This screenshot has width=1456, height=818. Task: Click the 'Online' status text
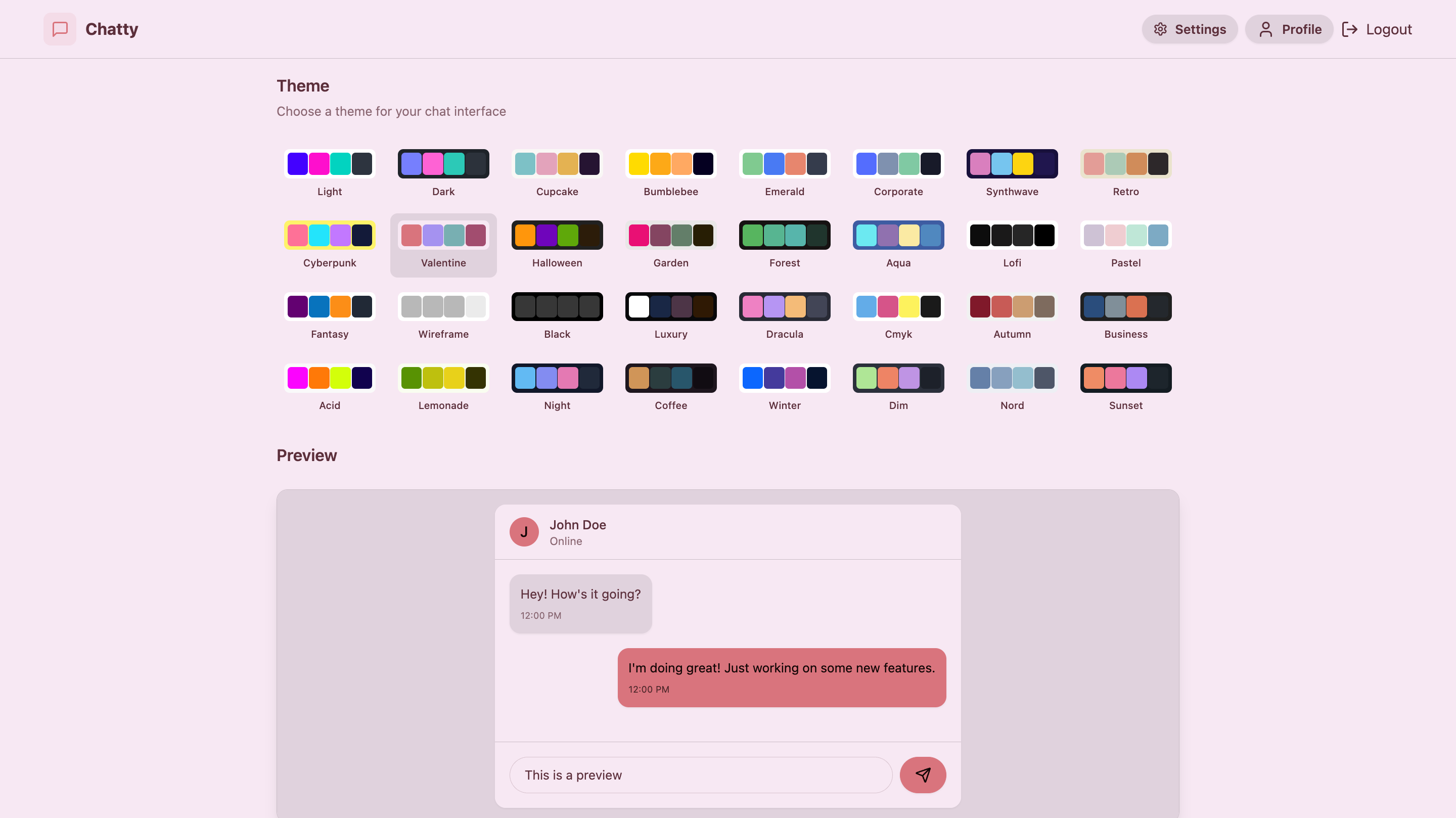point(566,541)
